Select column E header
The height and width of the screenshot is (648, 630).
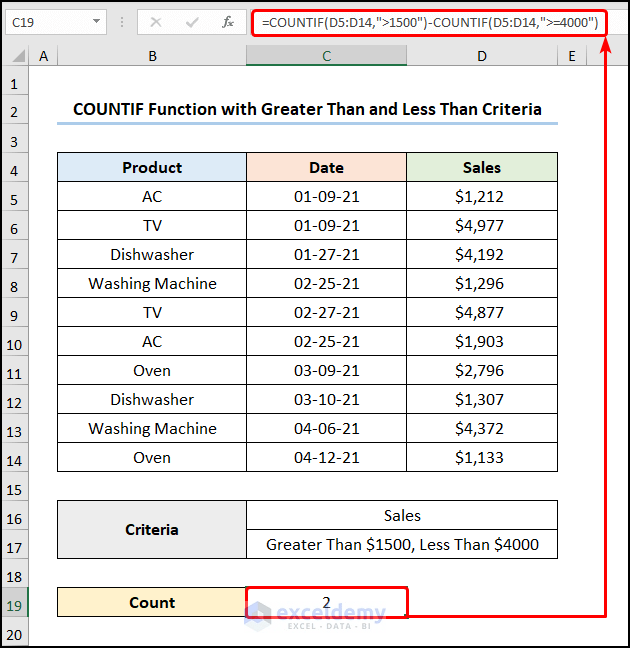[572, 56]
